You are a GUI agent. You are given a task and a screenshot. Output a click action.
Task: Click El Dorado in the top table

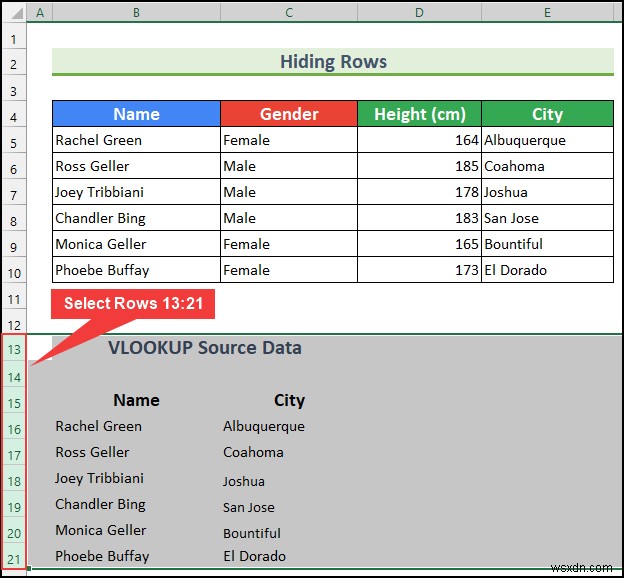[548, 270]
